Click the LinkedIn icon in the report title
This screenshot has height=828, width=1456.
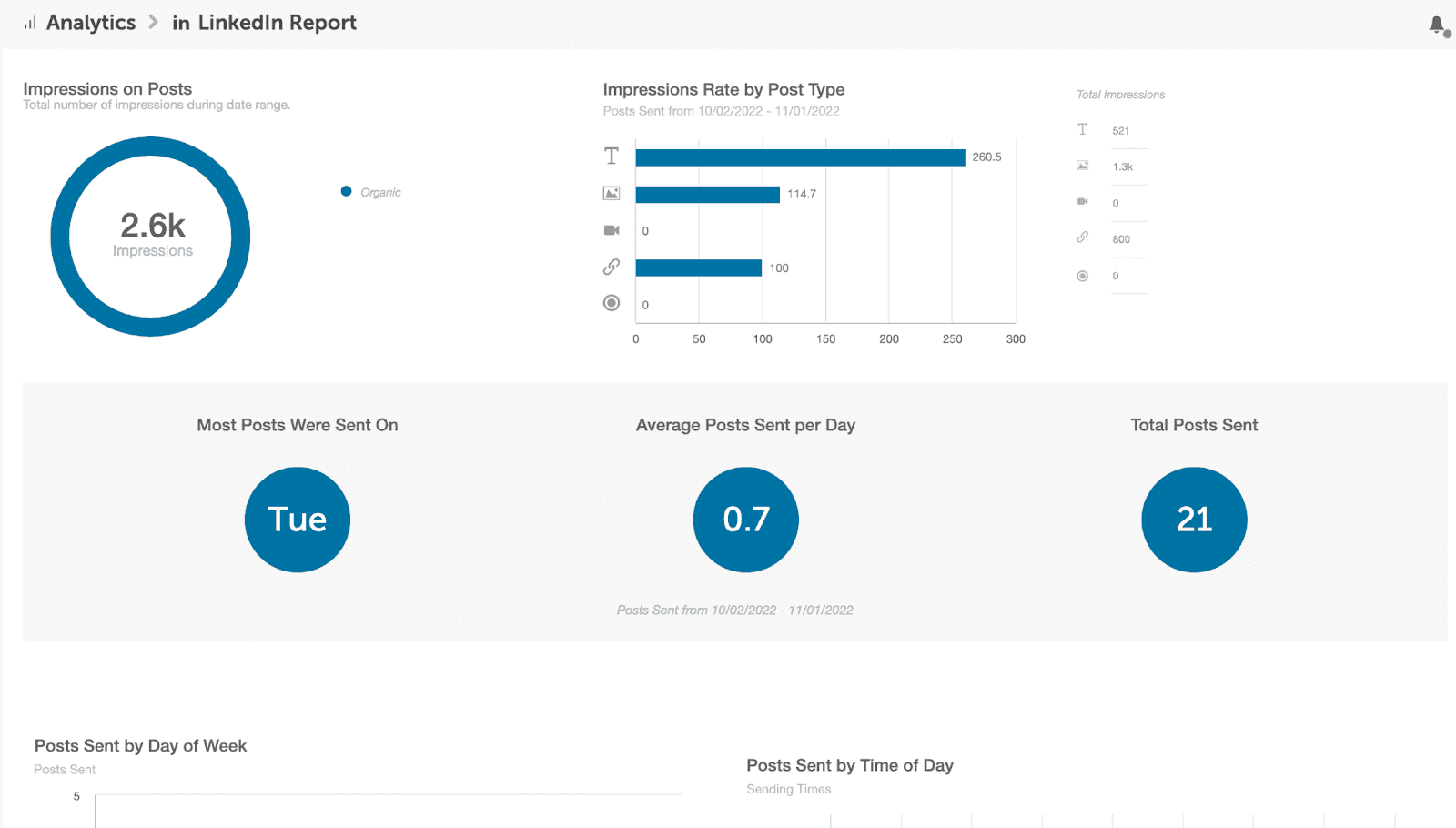tap(178, 23)
